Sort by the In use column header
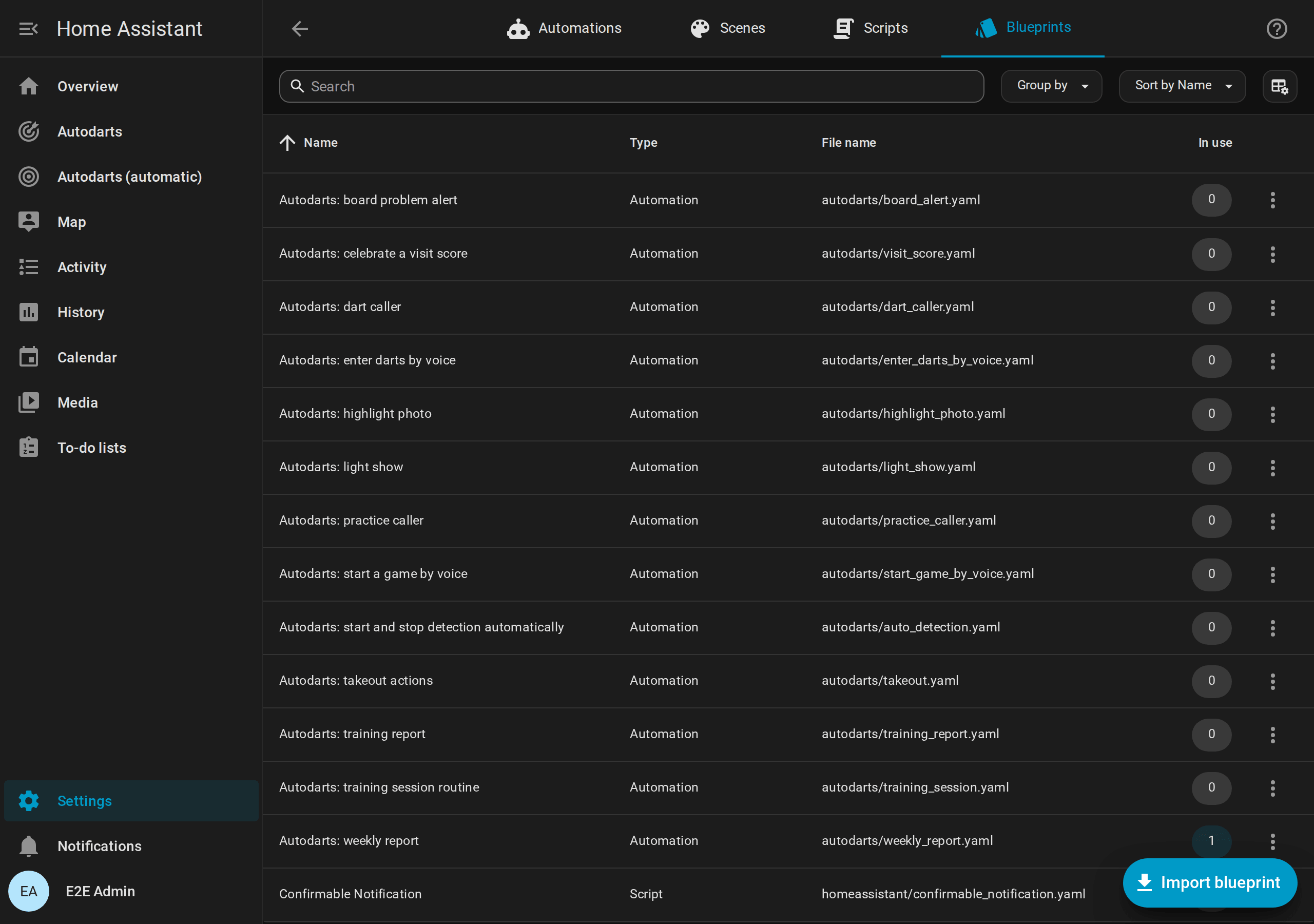This screenshot has height=924, width=1314. 1215,143
